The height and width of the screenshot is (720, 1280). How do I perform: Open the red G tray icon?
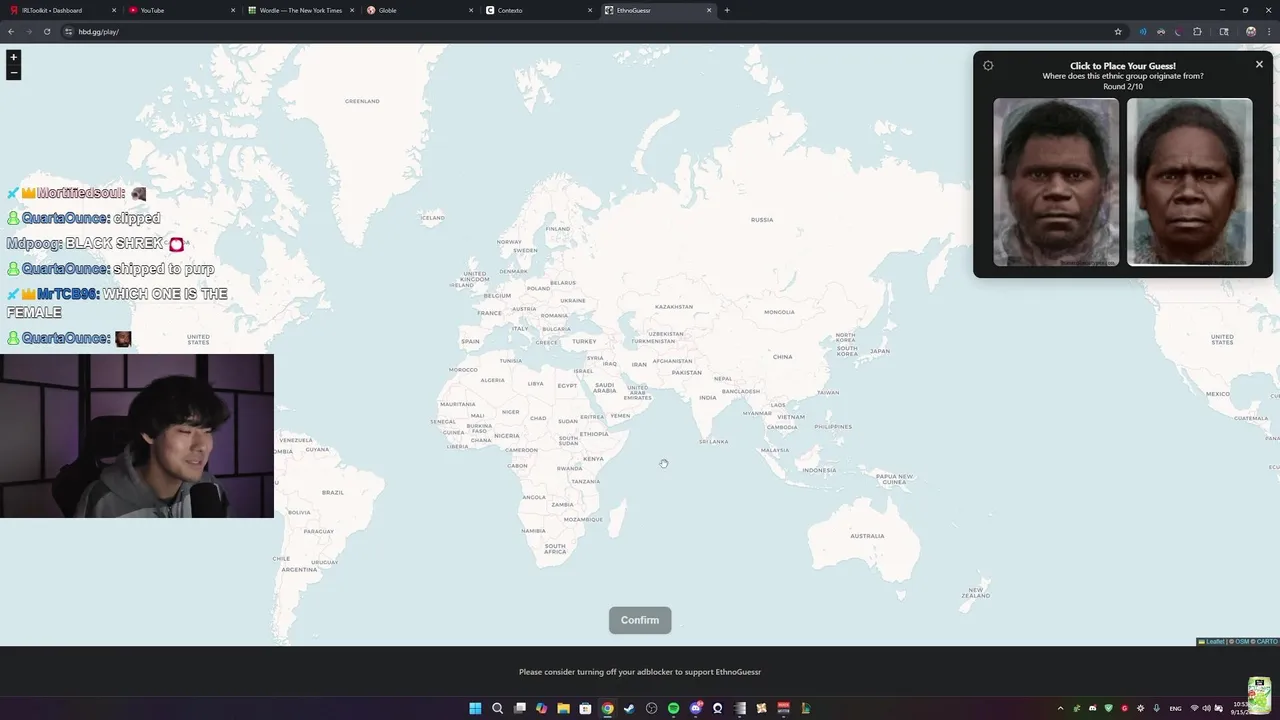click(x=1125, y=708)
